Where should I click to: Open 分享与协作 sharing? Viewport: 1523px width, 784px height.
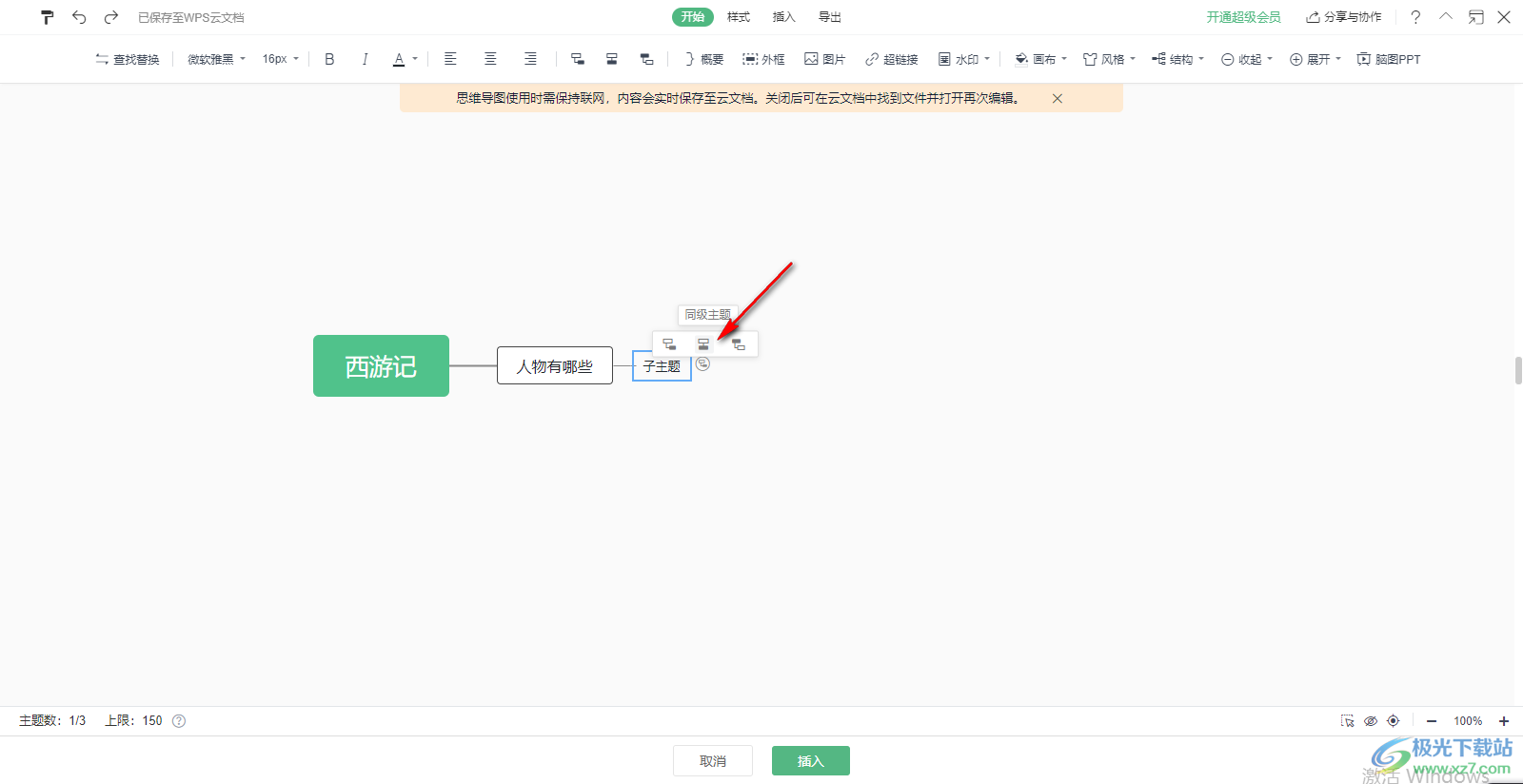pos(1343,17)
